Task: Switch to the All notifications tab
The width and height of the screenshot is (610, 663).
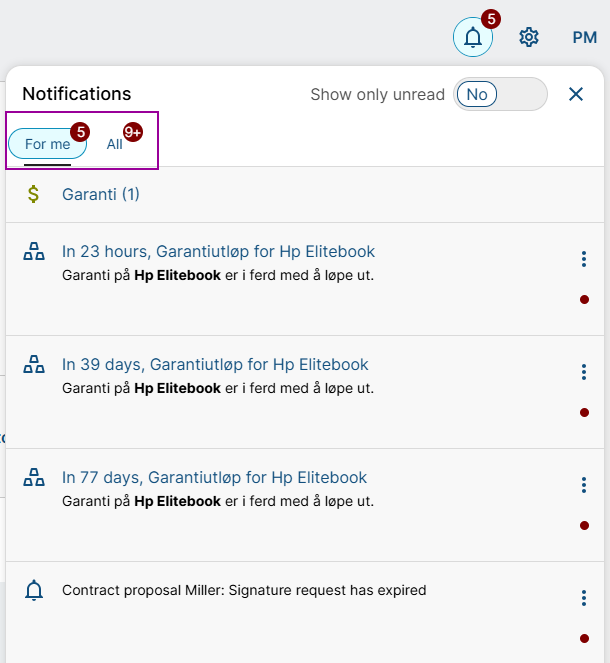Action: pos(115,144)
